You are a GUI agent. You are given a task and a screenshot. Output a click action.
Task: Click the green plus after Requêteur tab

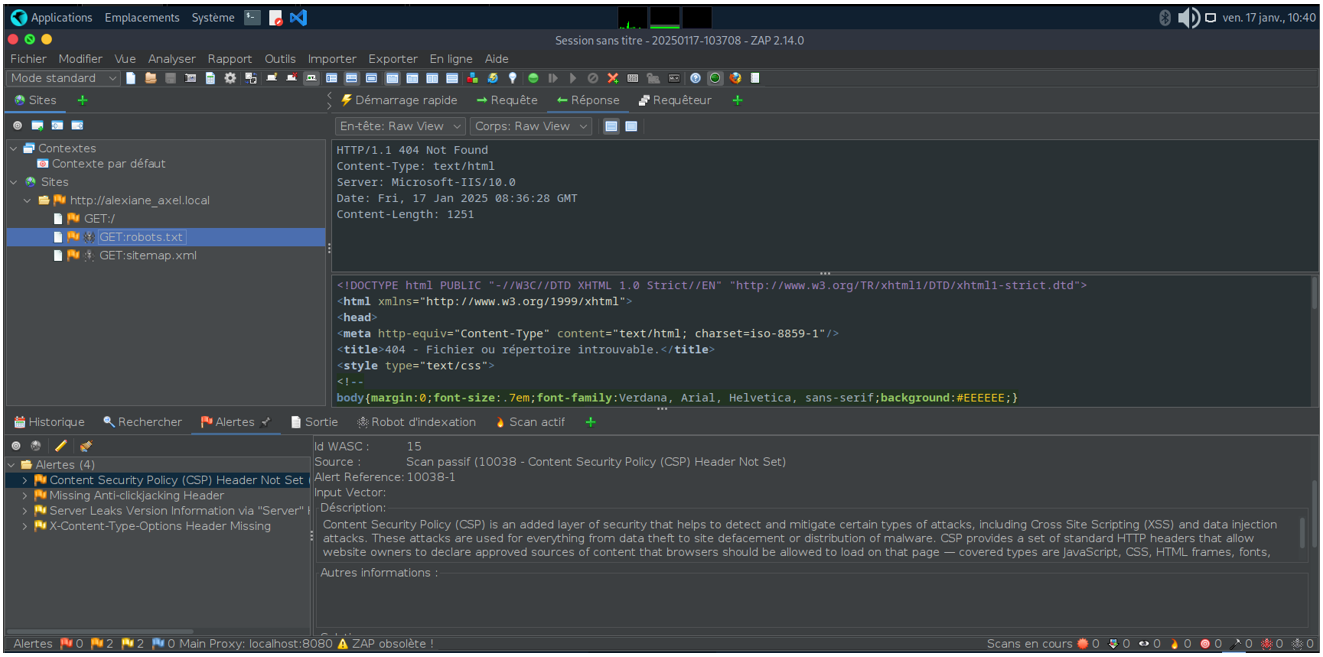[x=738, y=100]
